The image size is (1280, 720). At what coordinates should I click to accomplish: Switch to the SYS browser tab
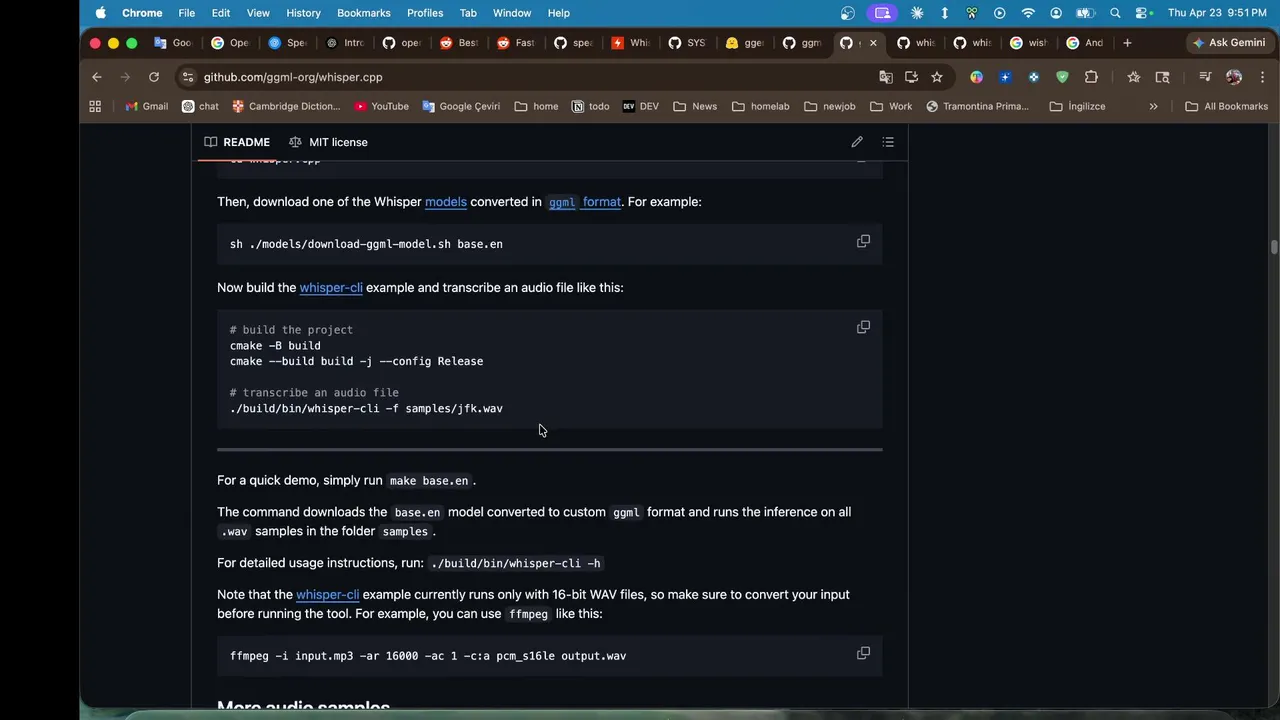(x=687, y=43)
